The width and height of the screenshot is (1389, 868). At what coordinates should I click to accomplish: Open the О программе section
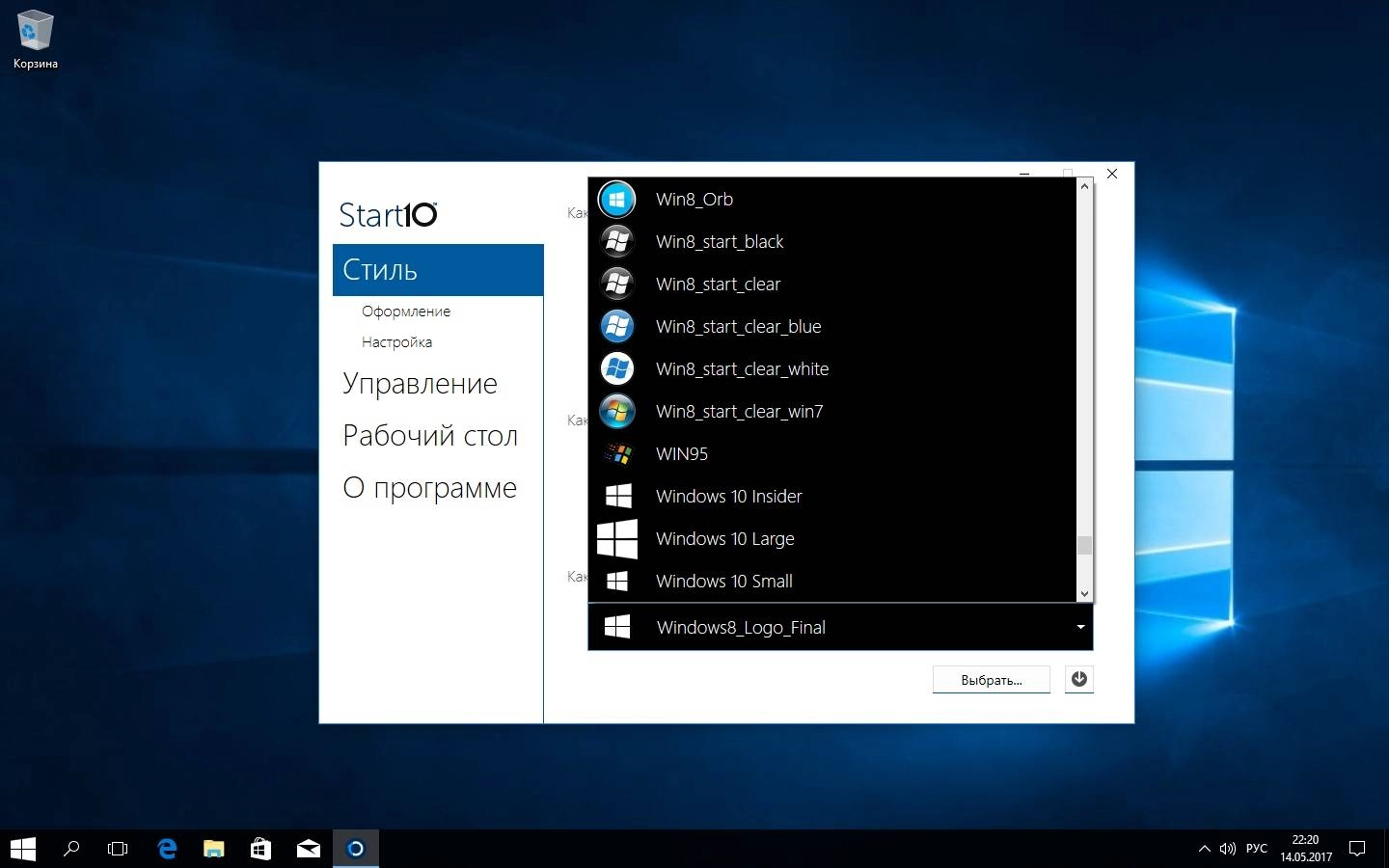click(429, 488)
